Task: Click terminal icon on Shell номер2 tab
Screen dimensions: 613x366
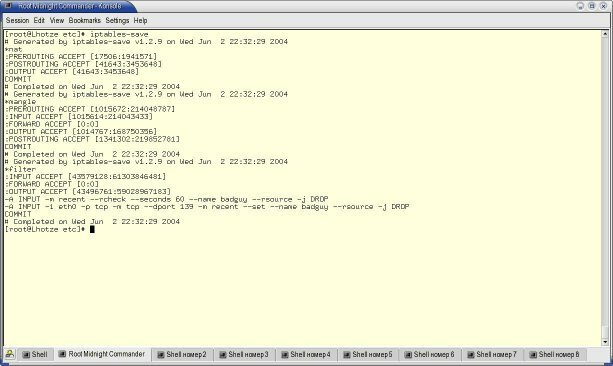Action: pos(161,355)
